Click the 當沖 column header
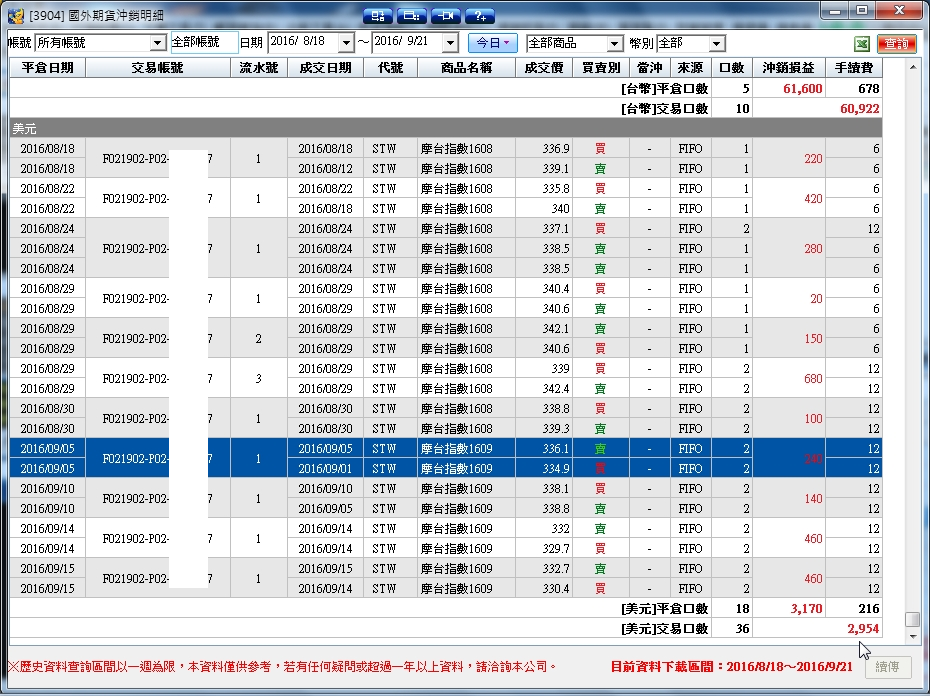 coord(649,68)
